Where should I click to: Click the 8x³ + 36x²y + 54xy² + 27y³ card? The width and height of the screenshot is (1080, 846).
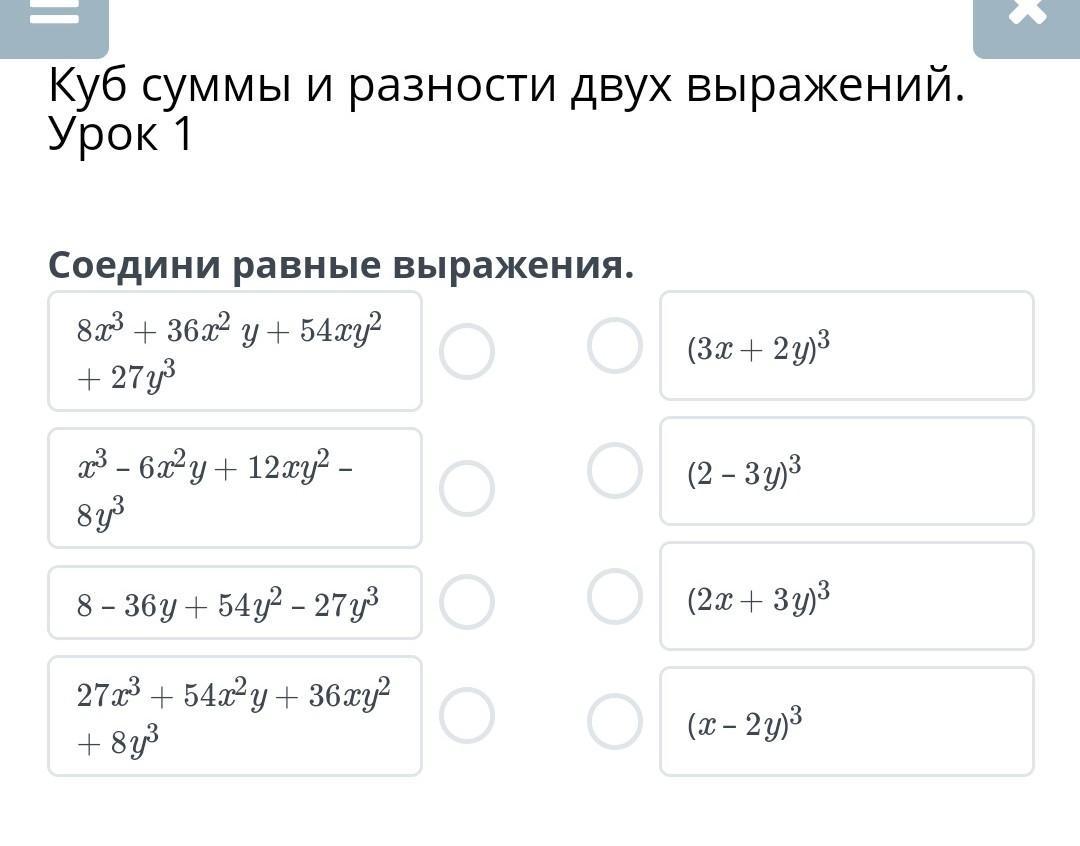(x=235, y=351)
